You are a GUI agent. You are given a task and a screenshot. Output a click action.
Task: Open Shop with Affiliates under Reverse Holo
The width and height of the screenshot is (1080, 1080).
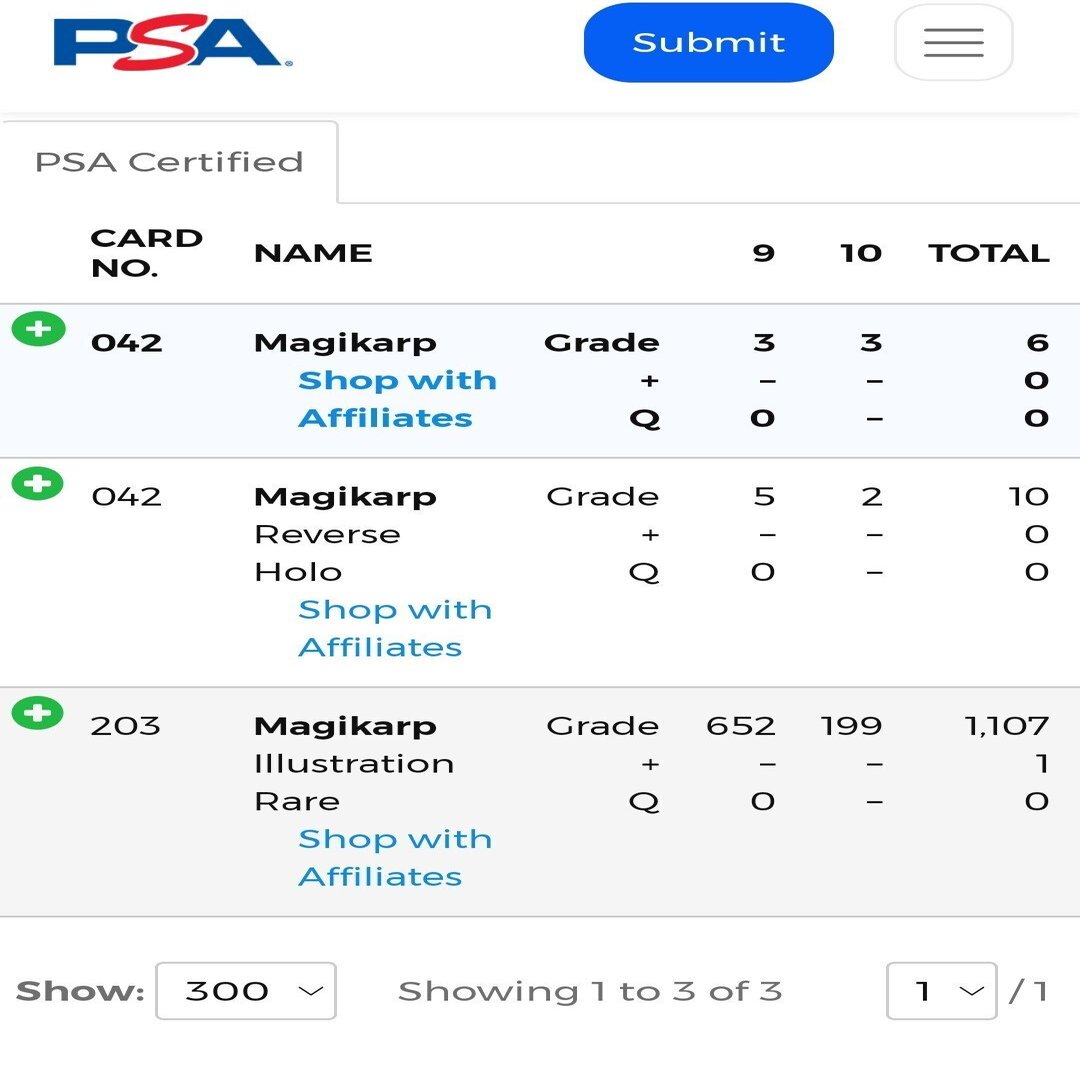395,628
